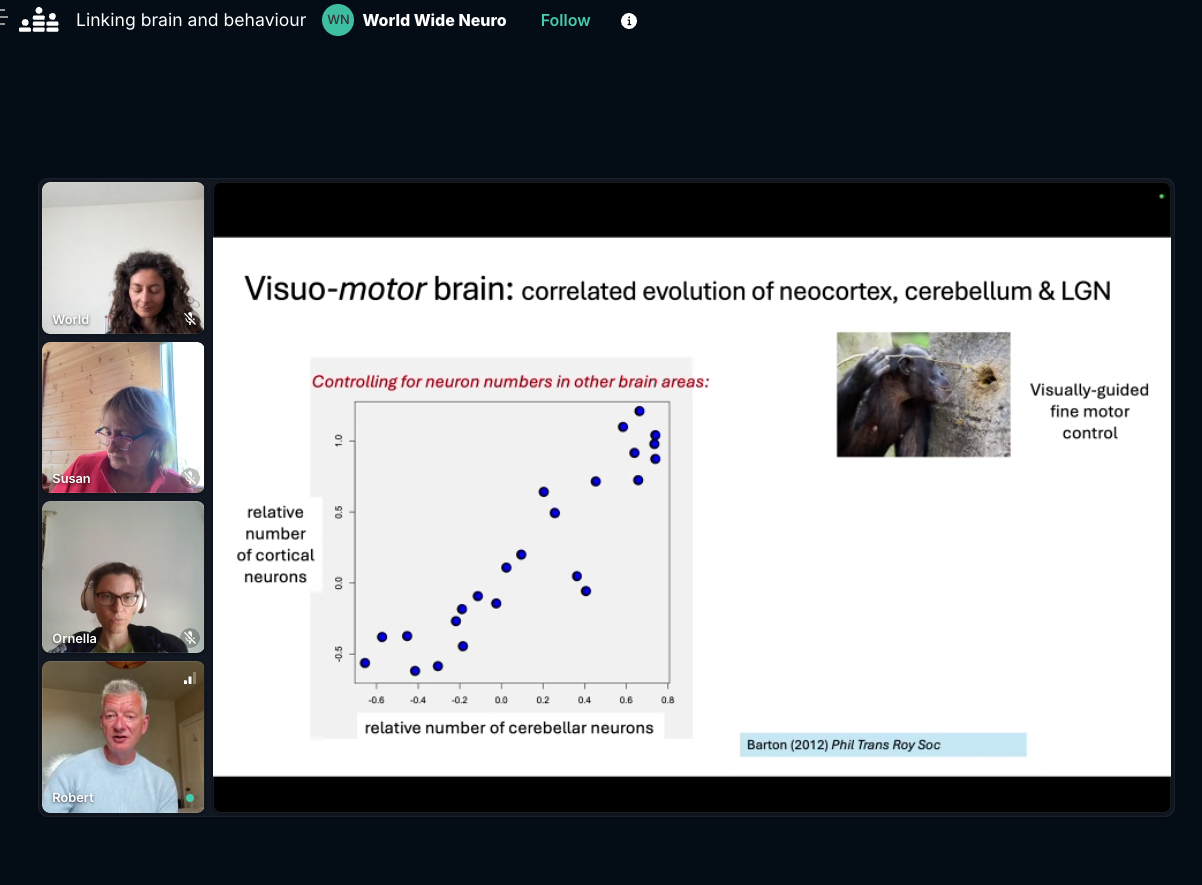Select World's video thumbnail
This screenshot has width=1202, height=885.
click(x=123, y=257)
